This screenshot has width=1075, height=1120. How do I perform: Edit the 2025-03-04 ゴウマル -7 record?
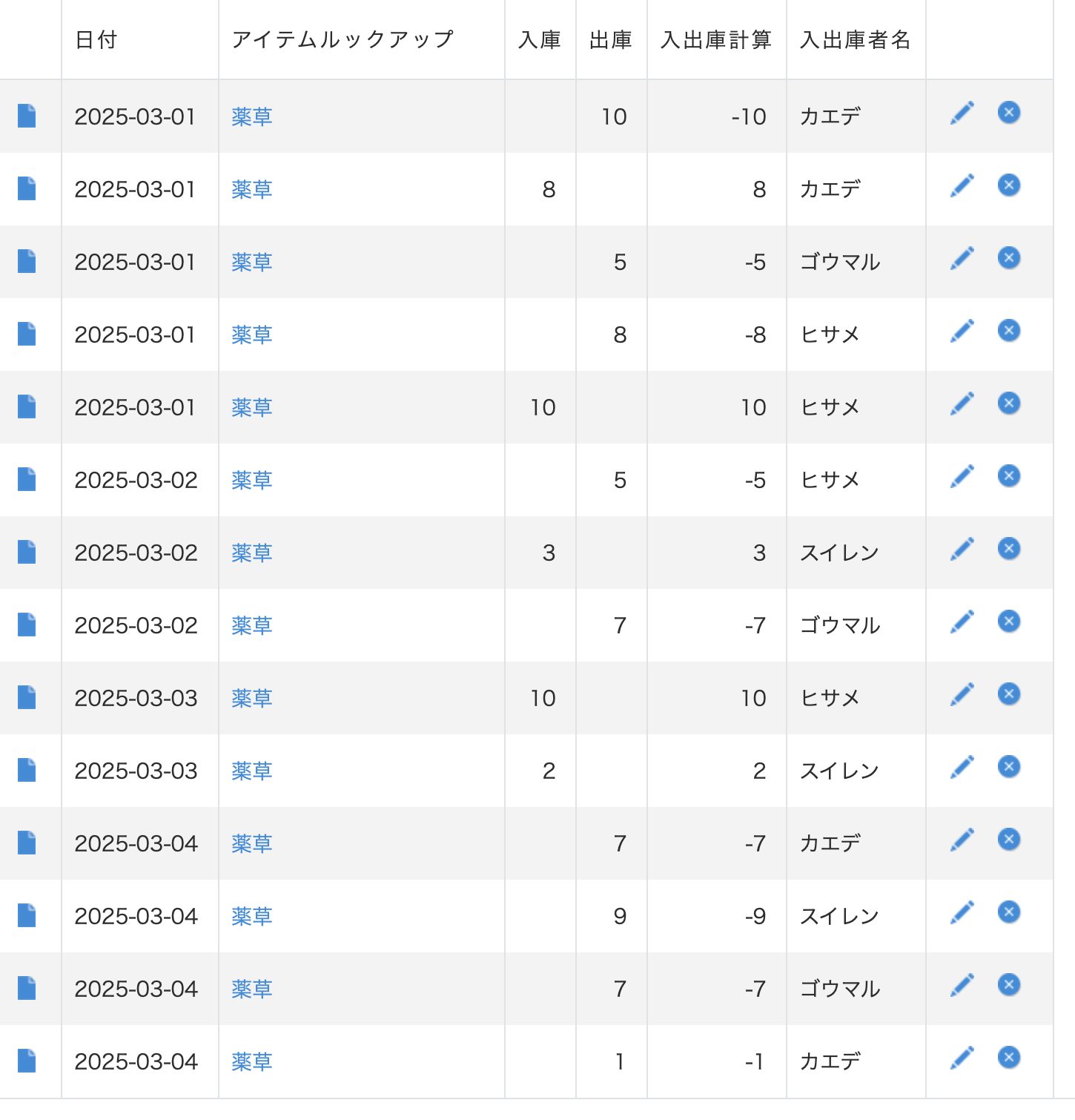point(962,986)
